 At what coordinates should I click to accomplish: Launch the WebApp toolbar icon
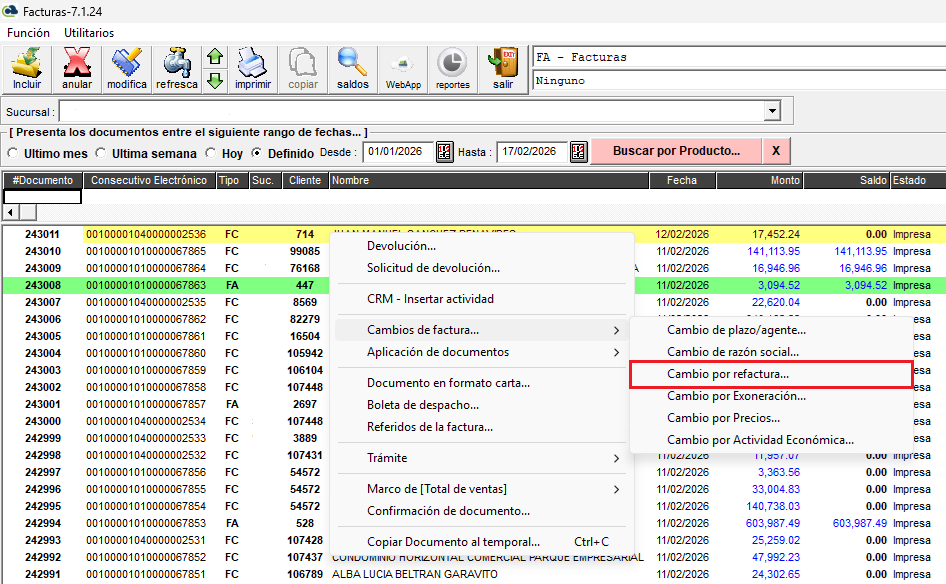403,69
